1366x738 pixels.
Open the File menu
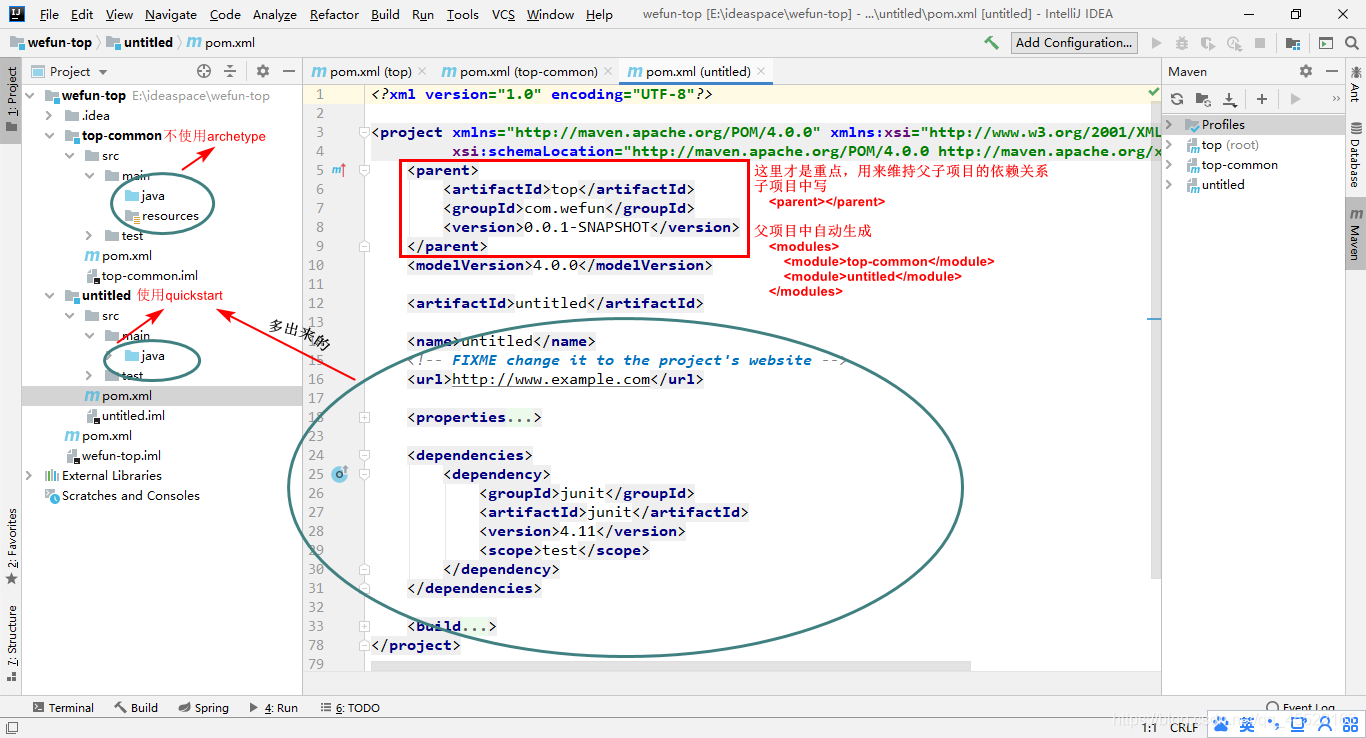click(x=49, y=15)
